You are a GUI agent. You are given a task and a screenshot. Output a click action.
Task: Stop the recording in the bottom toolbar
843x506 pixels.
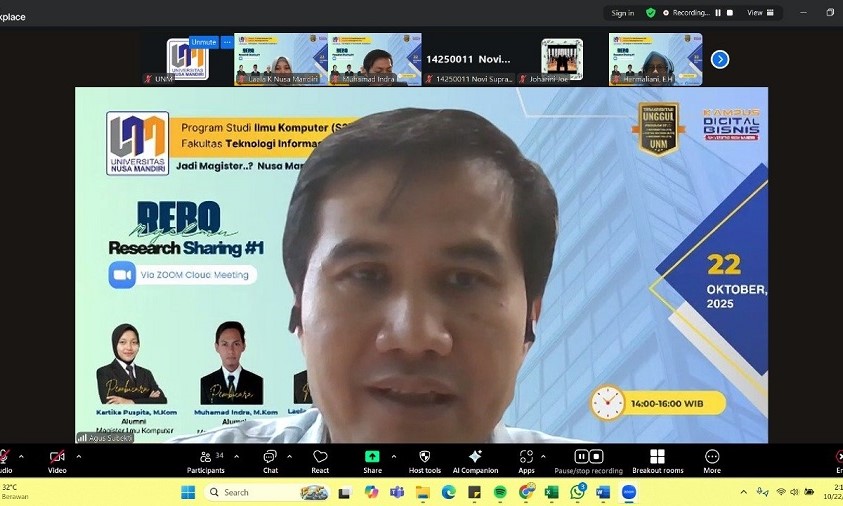[x=597, y=456]
